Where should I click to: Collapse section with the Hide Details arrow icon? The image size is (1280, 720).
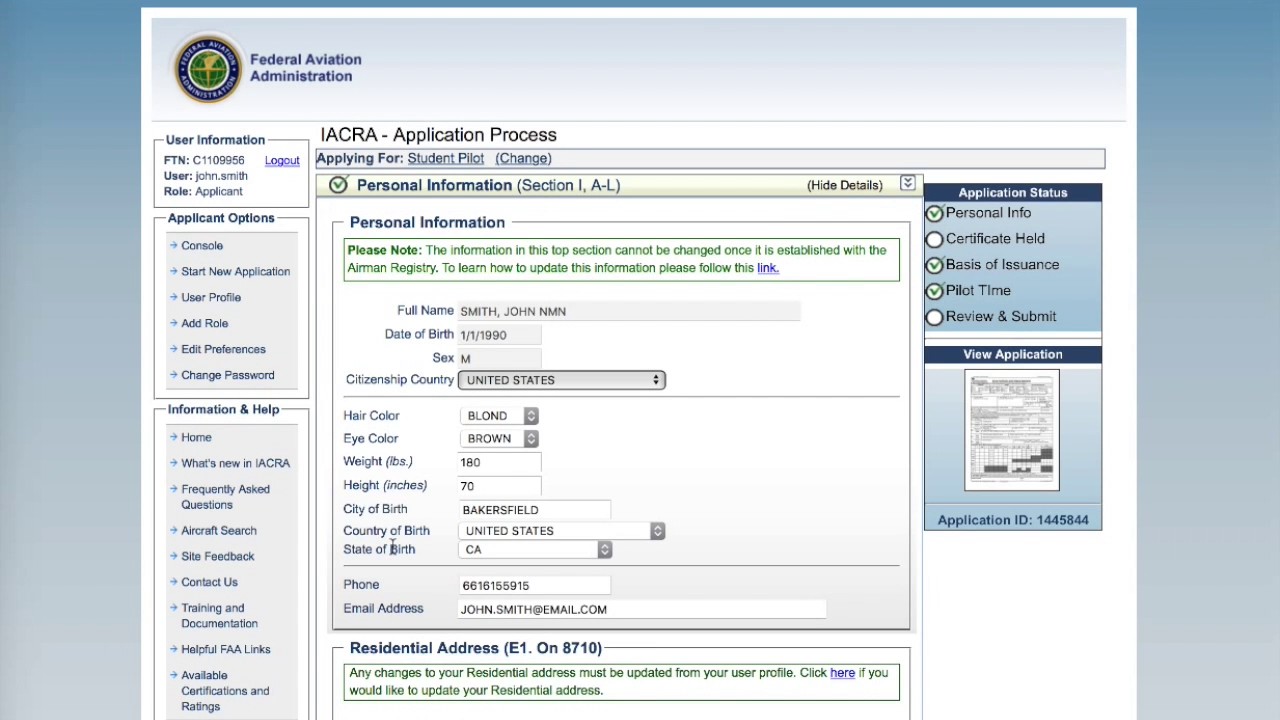pyautogui.click(x=907, y=183)
